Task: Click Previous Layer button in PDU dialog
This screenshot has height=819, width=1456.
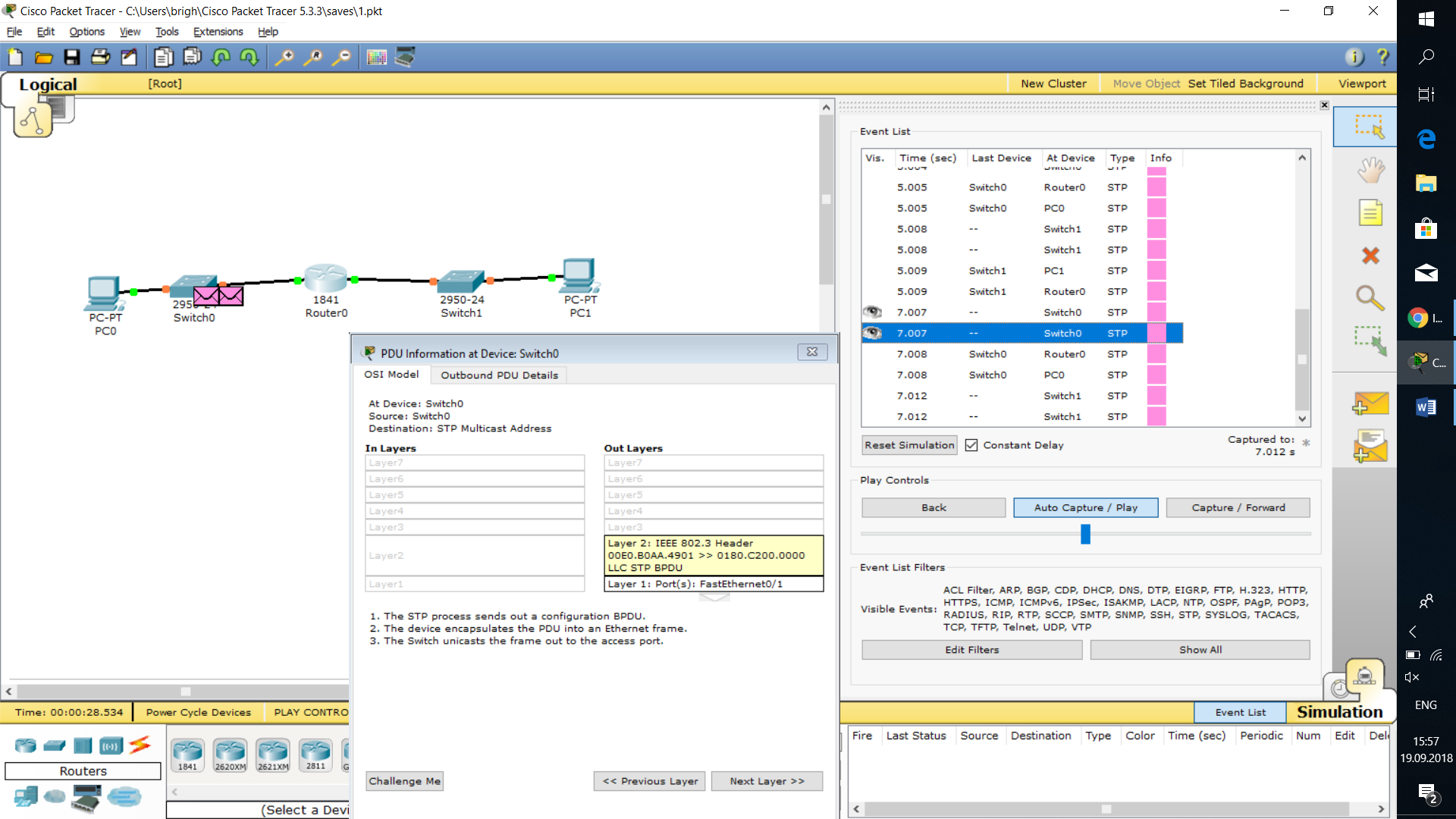Action: coord(650,781)
